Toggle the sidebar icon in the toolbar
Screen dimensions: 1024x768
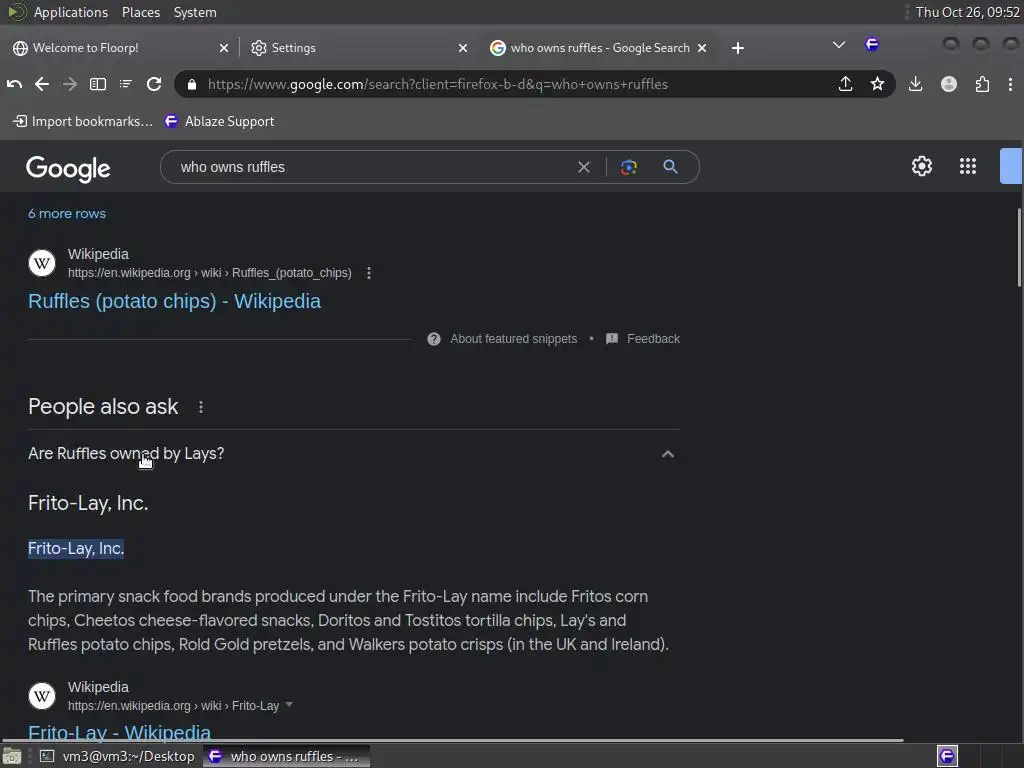tap(98, 84)
